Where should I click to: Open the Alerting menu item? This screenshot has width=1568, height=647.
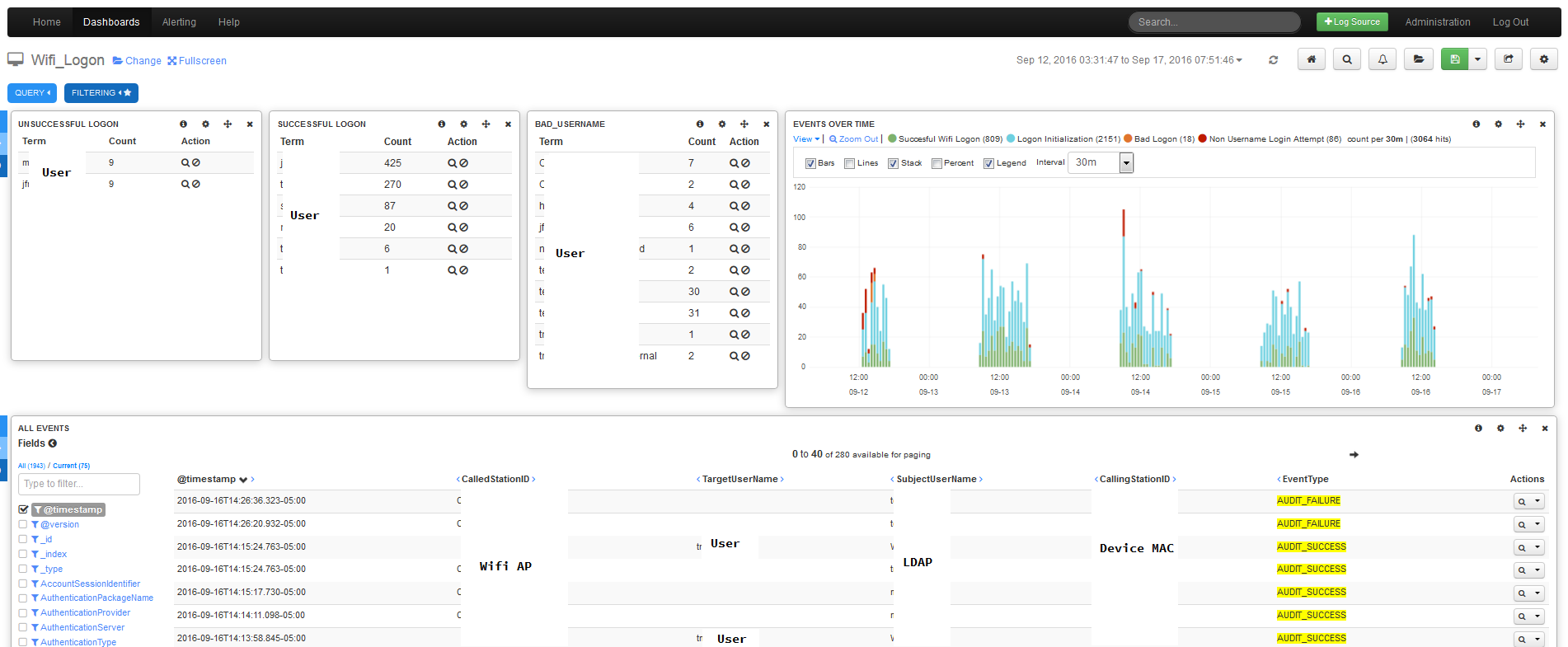point(179,22)
